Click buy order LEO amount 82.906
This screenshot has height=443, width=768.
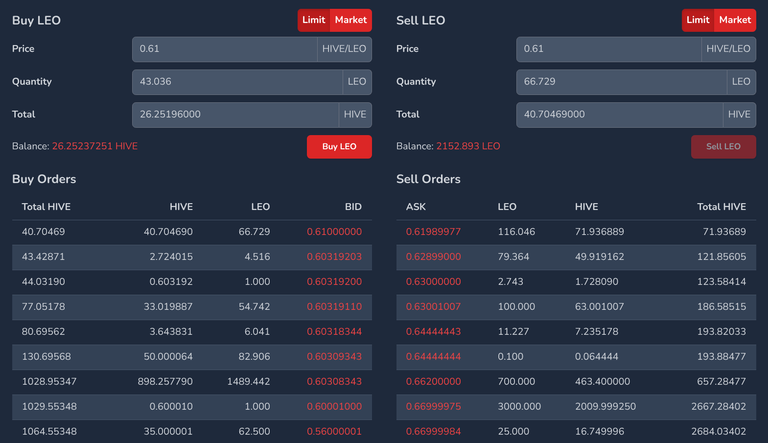(254, 357)
